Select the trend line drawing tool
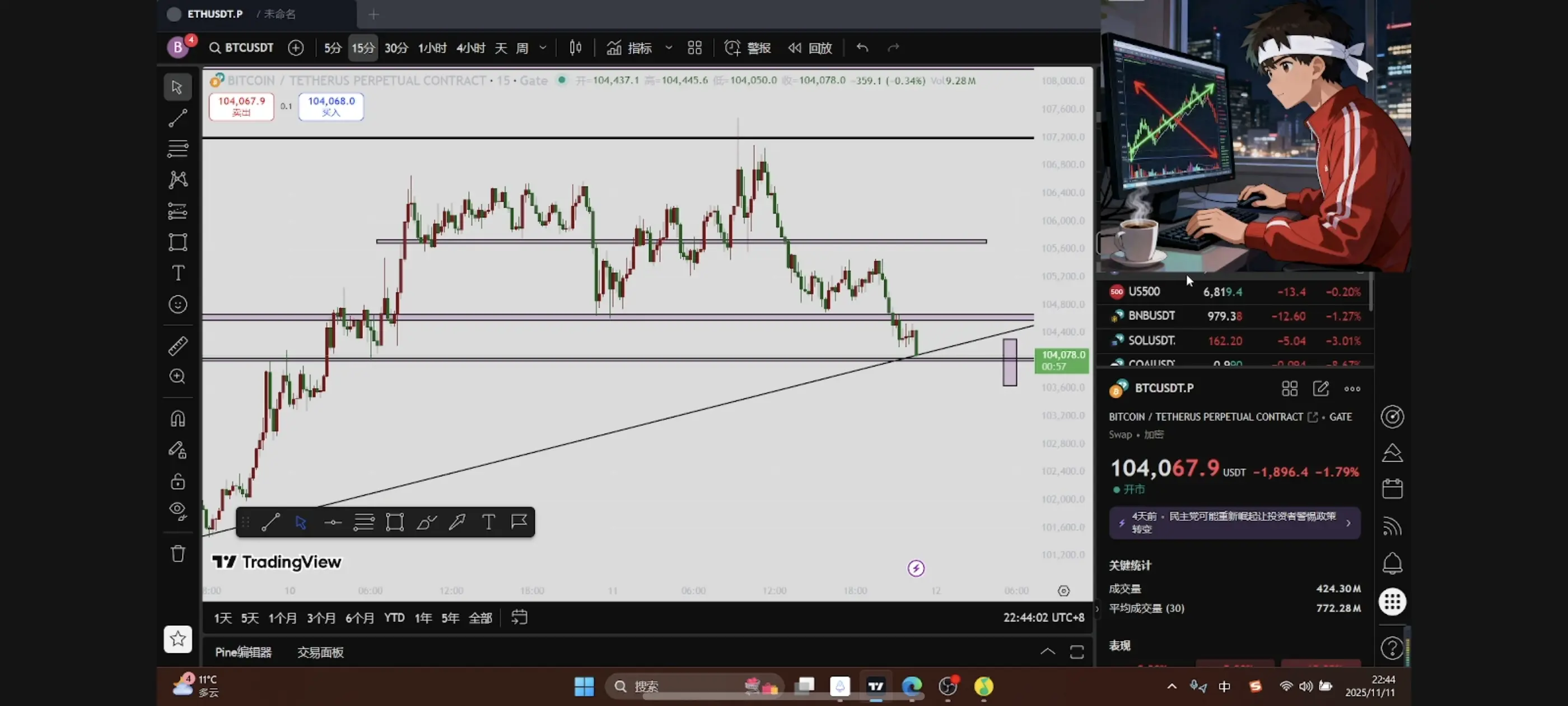This screenshot has width=1568, height=706. [x=177, y=118]
